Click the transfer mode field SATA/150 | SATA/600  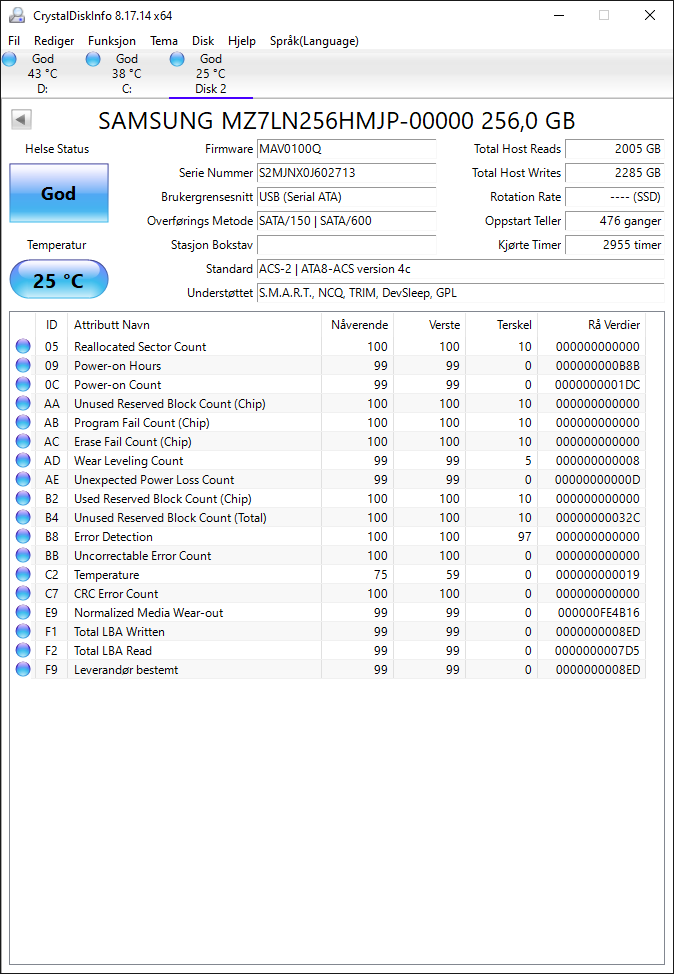point(347,221)
